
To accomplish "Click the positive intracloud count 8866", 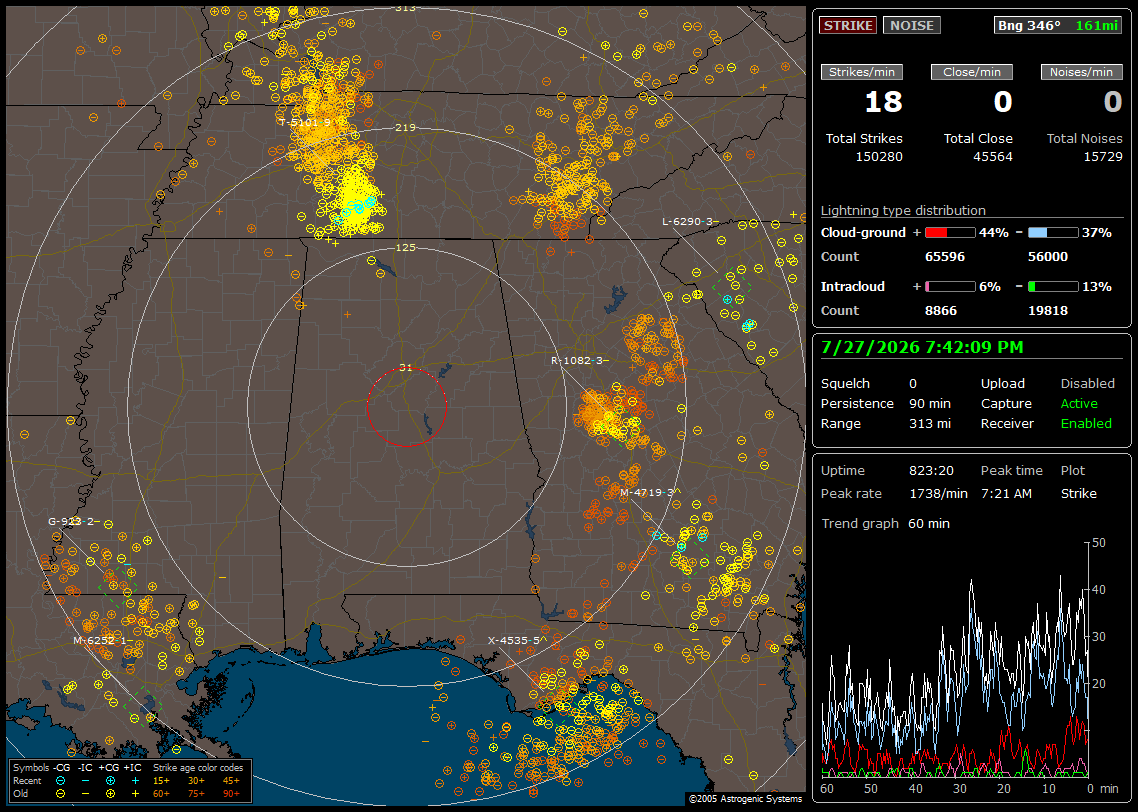I will tap(941, 311).
